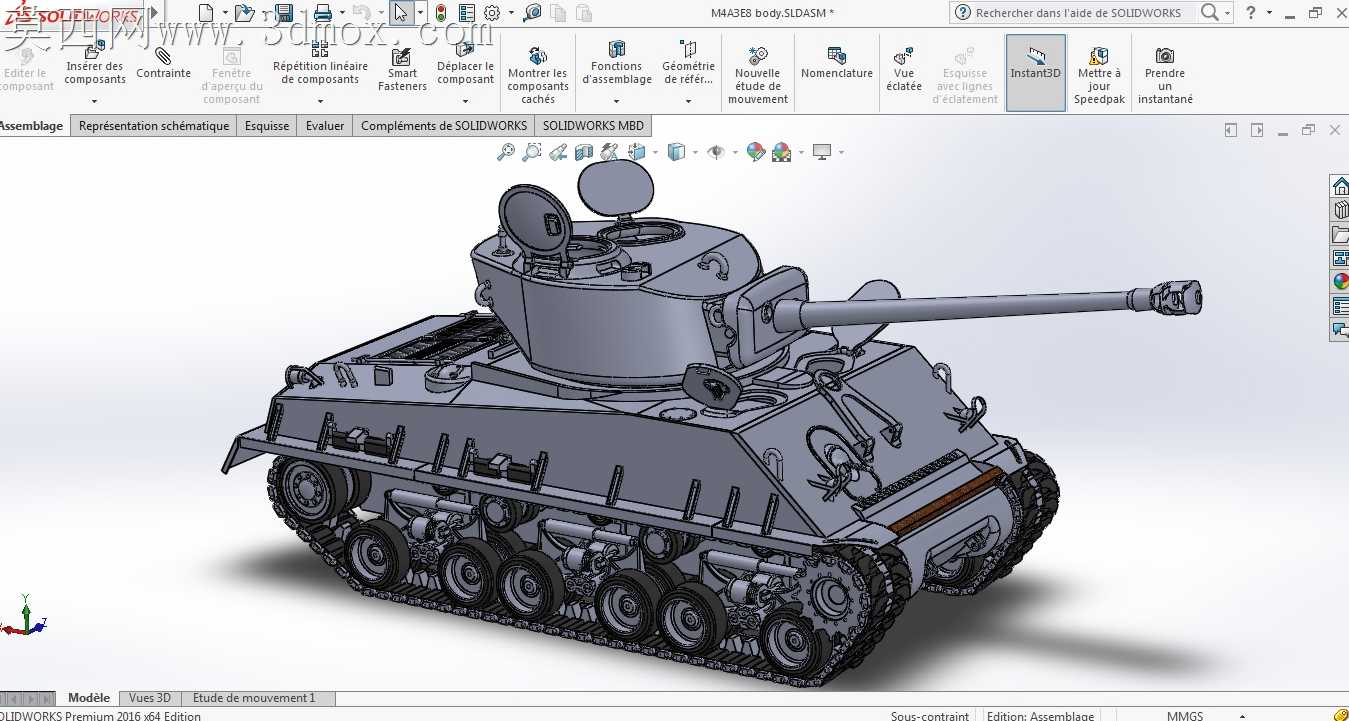Expand Géométrie de référence dropdown arrow
1349x721 pixels.
688,101
